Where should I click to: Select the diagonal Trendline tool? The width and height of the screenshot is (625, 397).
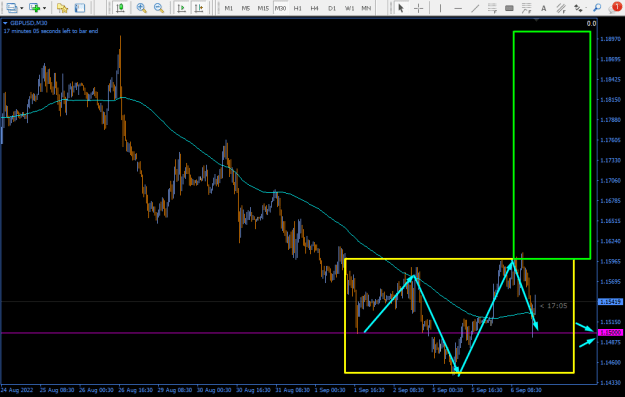475,8
